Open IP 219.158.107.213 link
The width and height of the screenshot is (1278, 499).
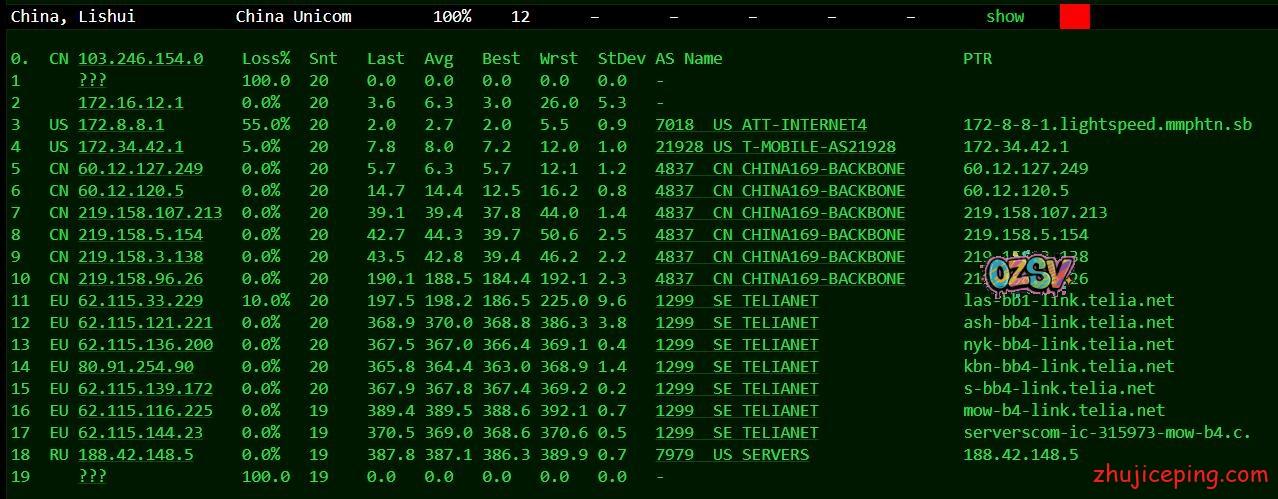150,213
